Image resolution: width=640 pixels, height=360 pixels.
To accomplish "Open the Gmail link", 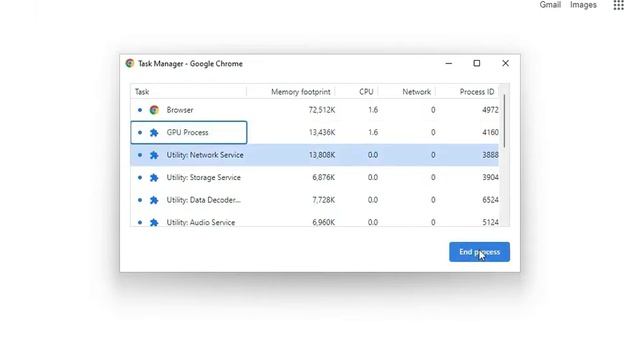I will click(550, 5).
